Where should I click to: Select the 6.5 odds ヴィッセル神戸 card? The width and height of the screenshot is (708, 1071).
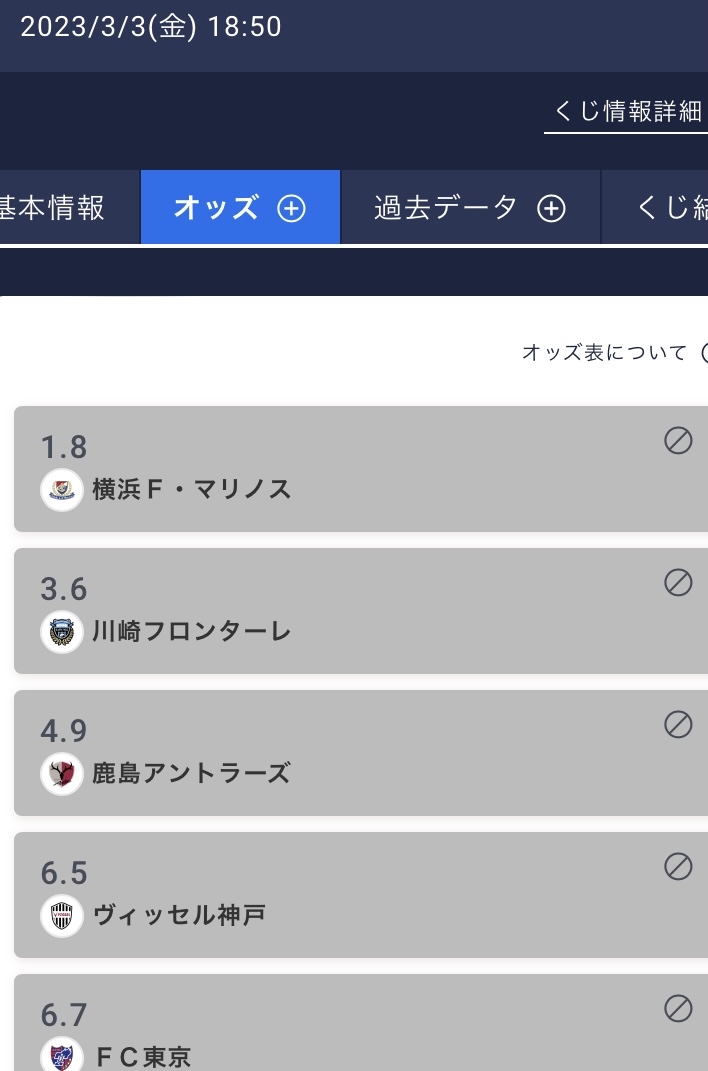pos(360,895)
